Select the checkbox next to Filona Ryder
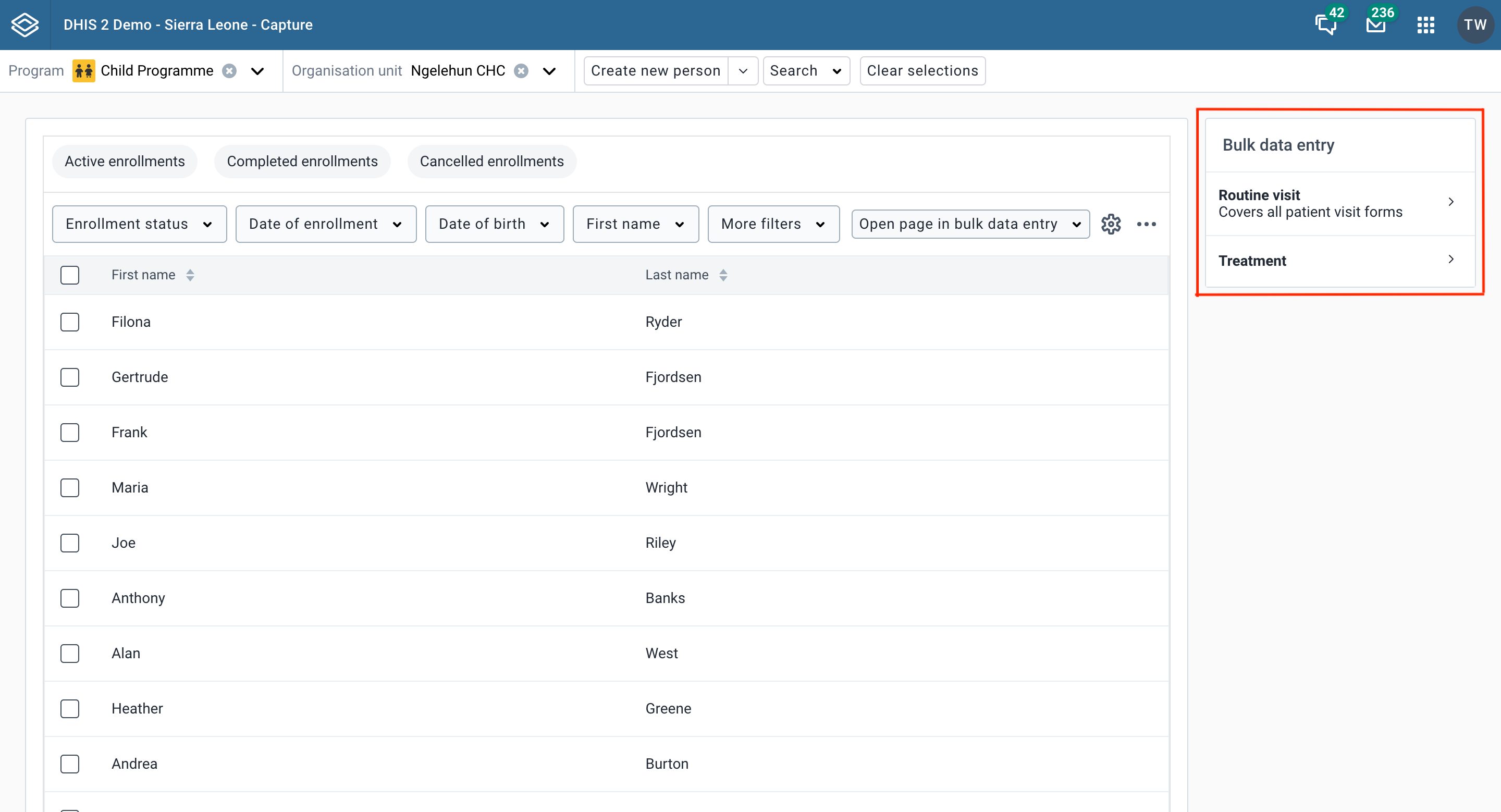The image size is (1501, 812). 69,322
